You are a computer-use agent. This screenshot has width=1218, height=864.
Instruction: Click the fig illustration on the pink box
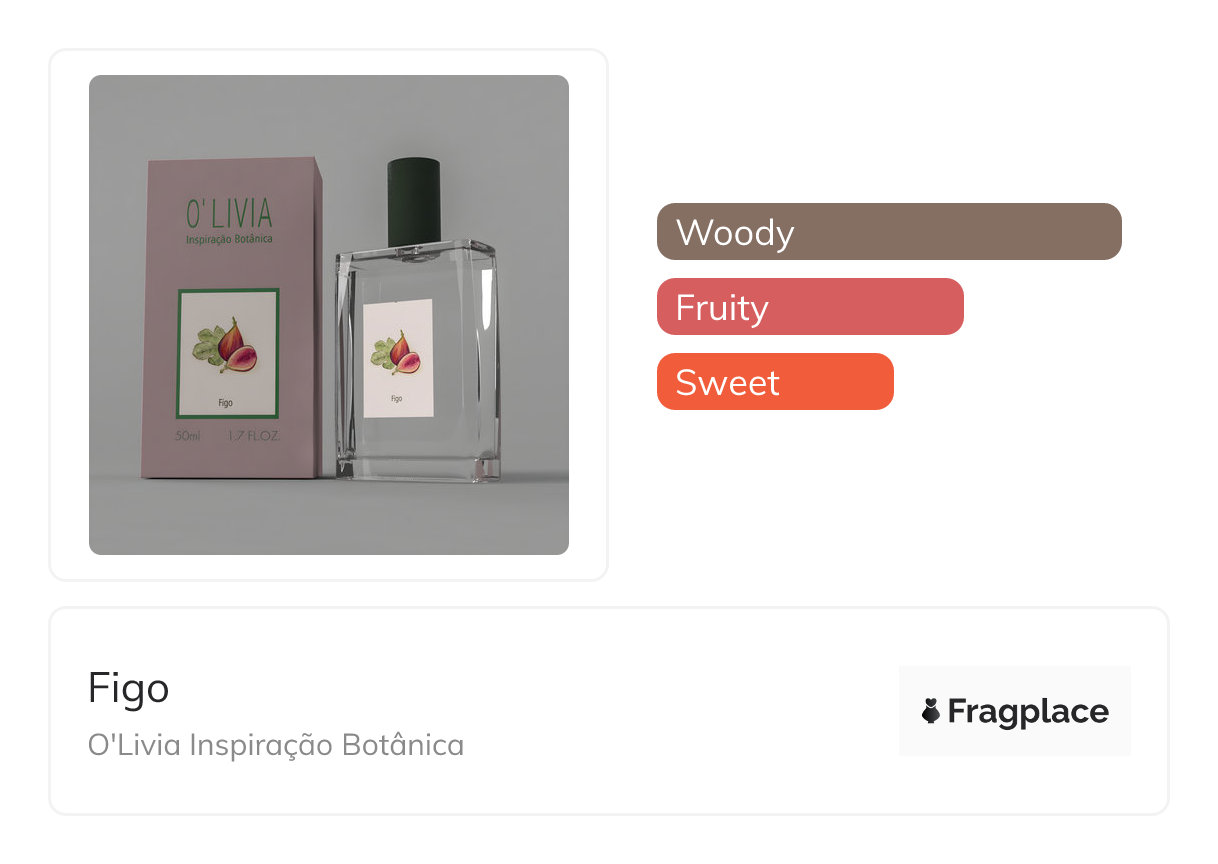point(228,346)
